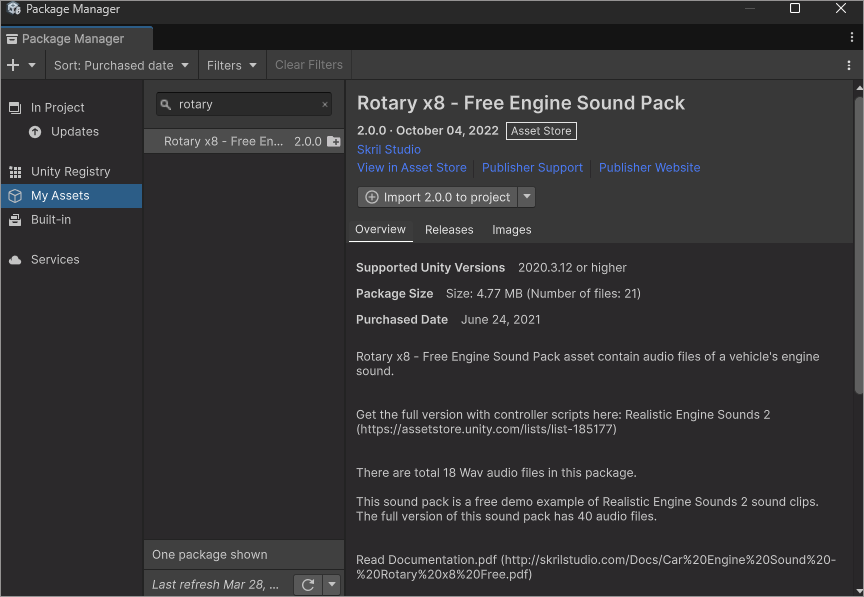Select the Services cloud entry
Viewport: 864px width, 597px height.
pyautogui.click(x=55, y=260)
